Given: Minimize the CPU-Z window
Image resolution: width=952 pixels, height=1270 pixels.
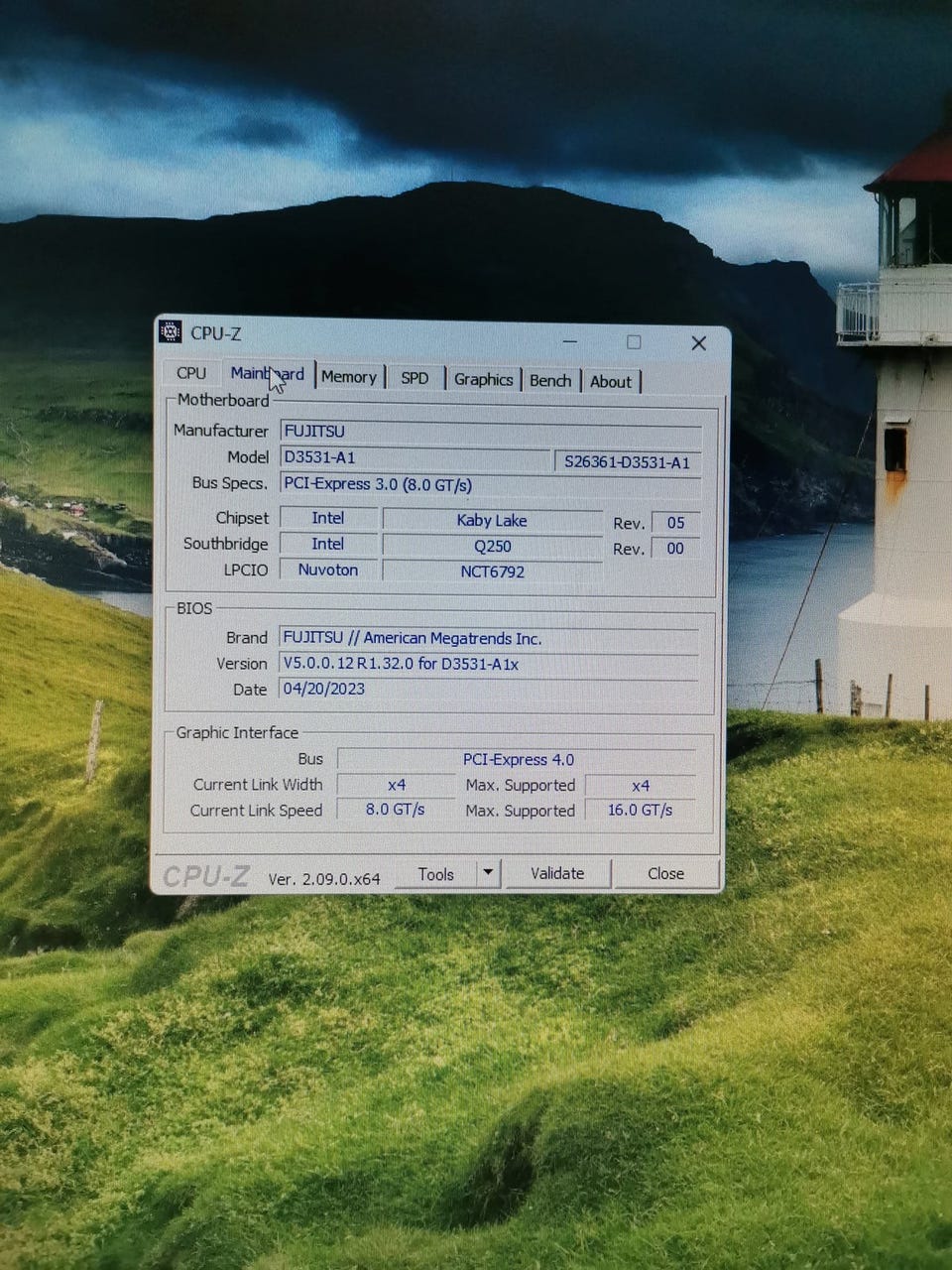Looking at the screenshot, I should 570,342.
